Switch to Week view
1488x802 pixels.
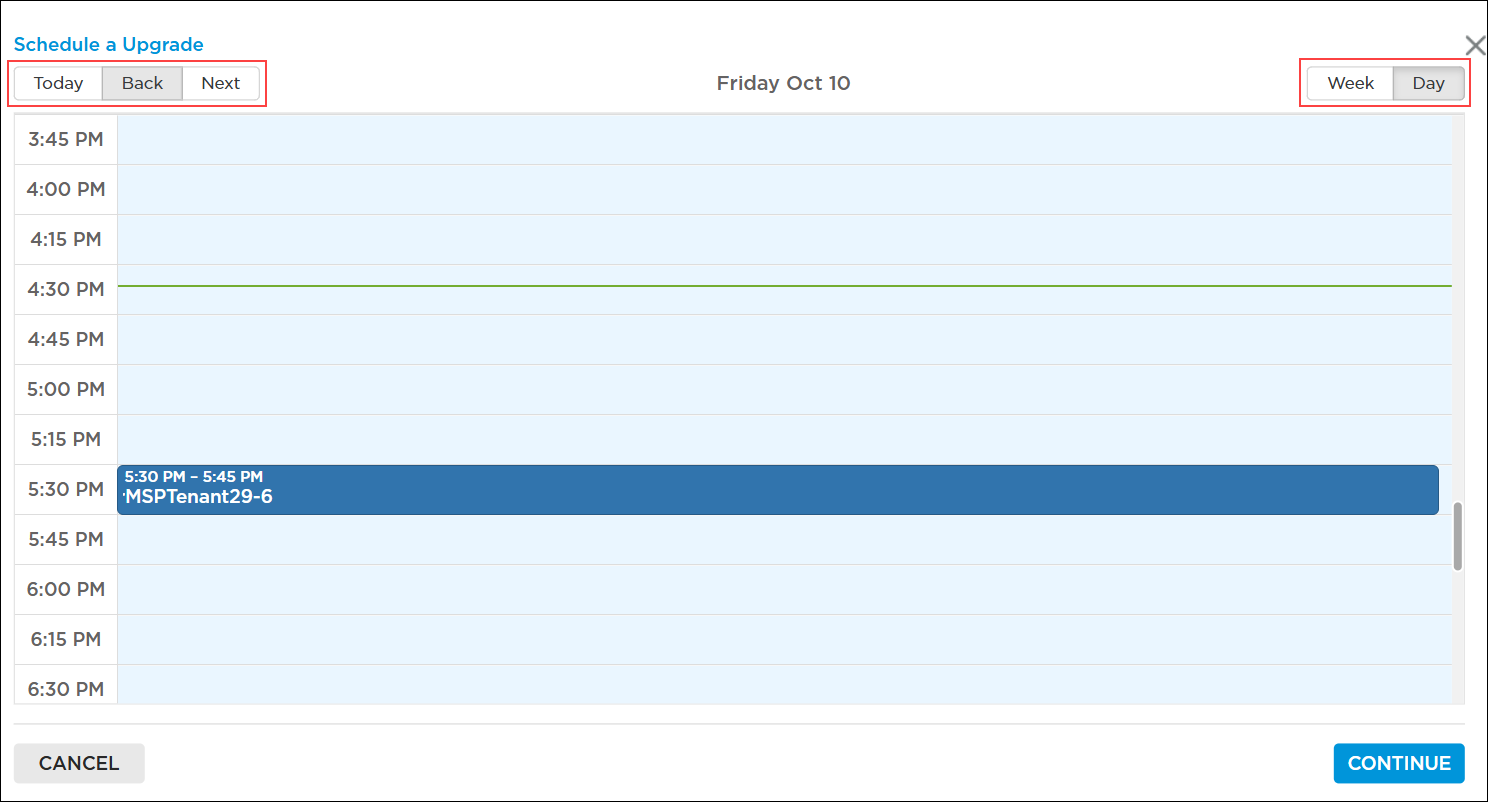coord(1349,83)
